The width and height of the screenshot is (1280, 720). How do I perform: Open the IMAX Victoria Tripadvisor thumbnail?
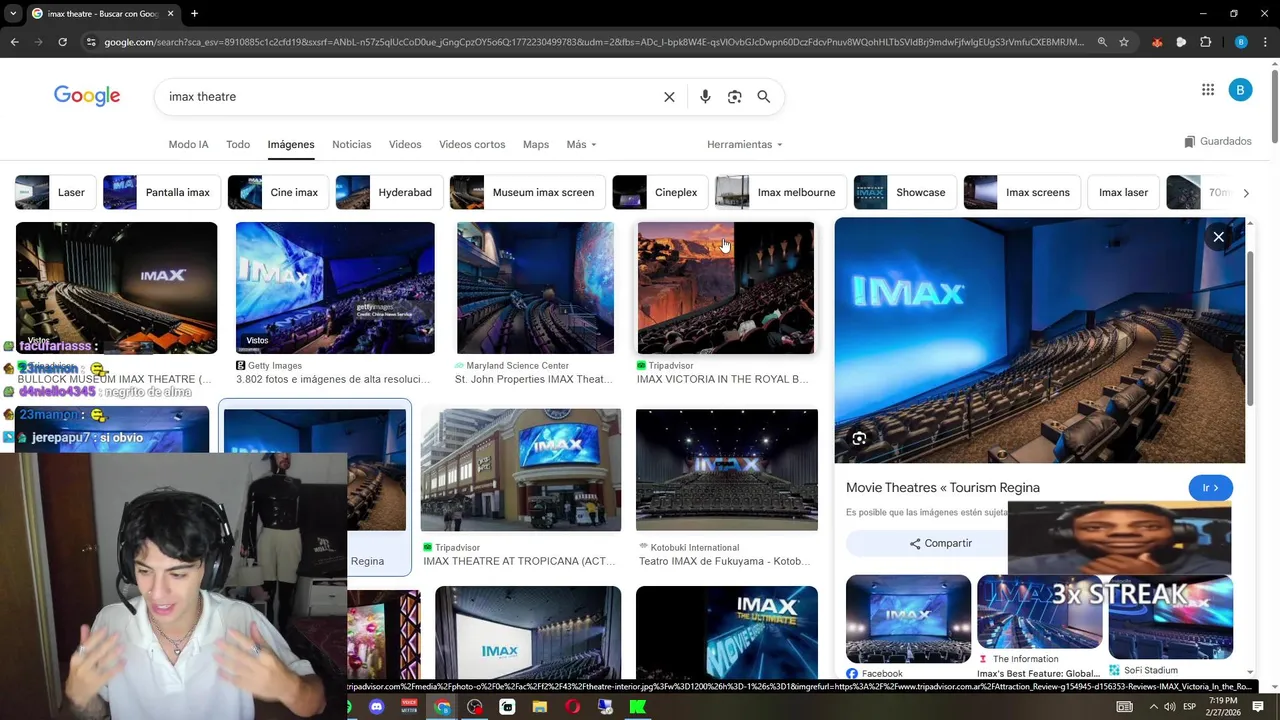(726, 288)
